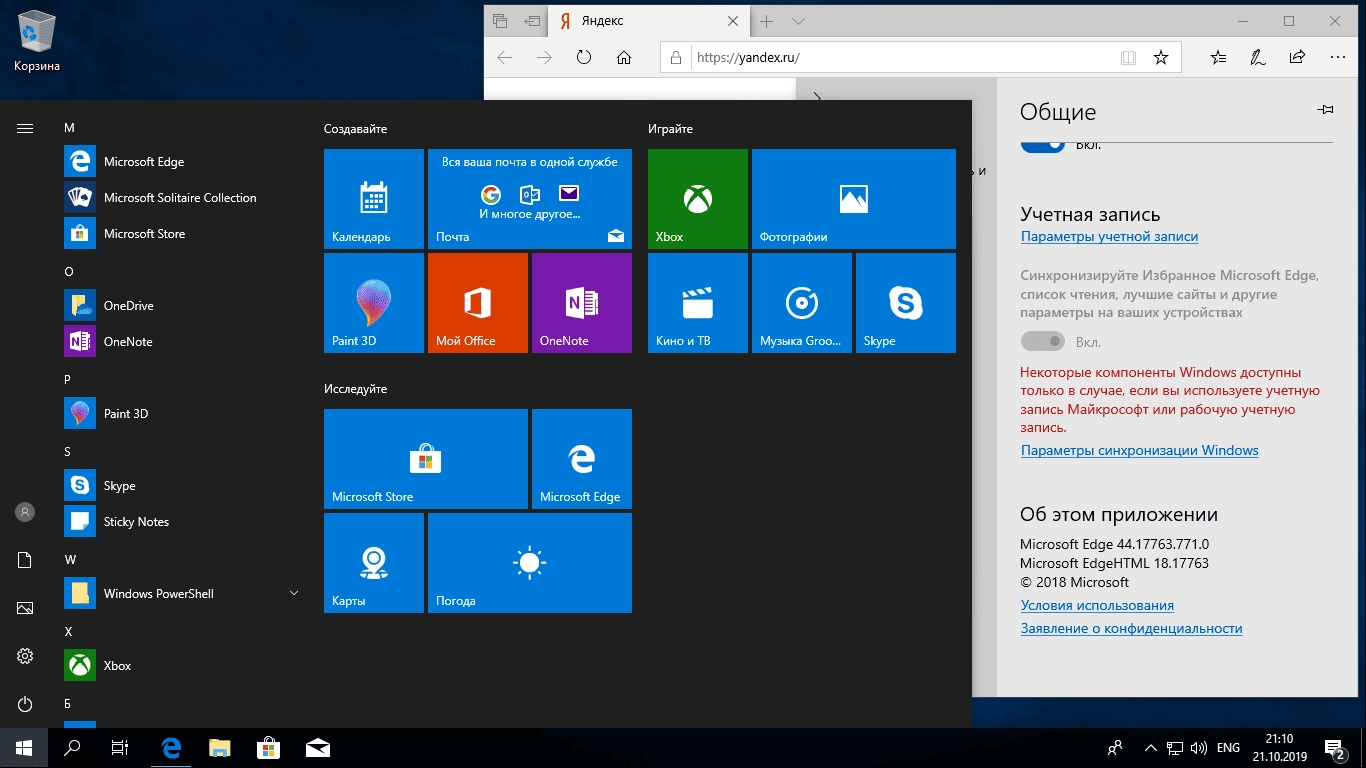Open File Explorer from the taskbar

click(x=220, y=748)
